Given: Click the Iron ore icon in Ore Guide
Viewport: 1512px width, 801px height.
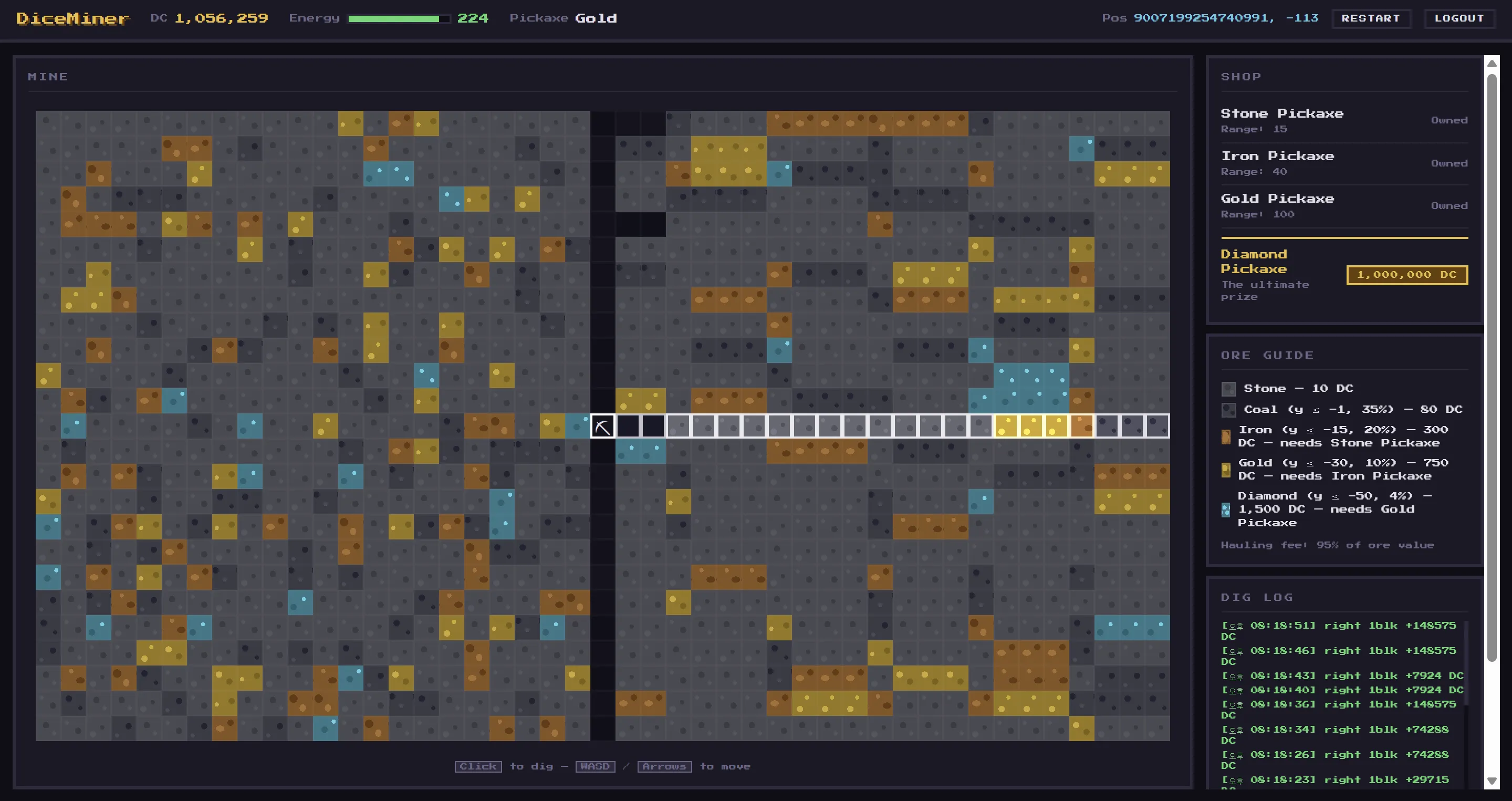Looking at the screenshot, I should coord(1226,436).
